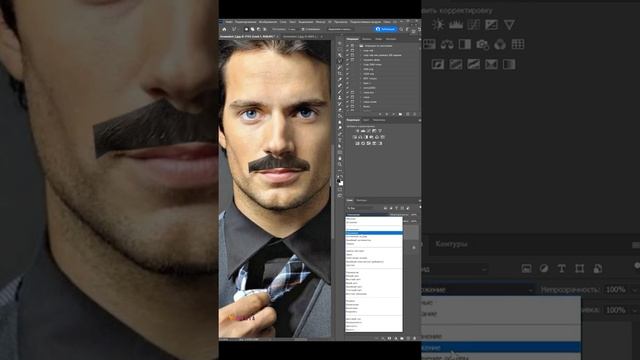
Task: Open enlarged opacity 100% dropdown arrow
Action: [x=635, y=290]
